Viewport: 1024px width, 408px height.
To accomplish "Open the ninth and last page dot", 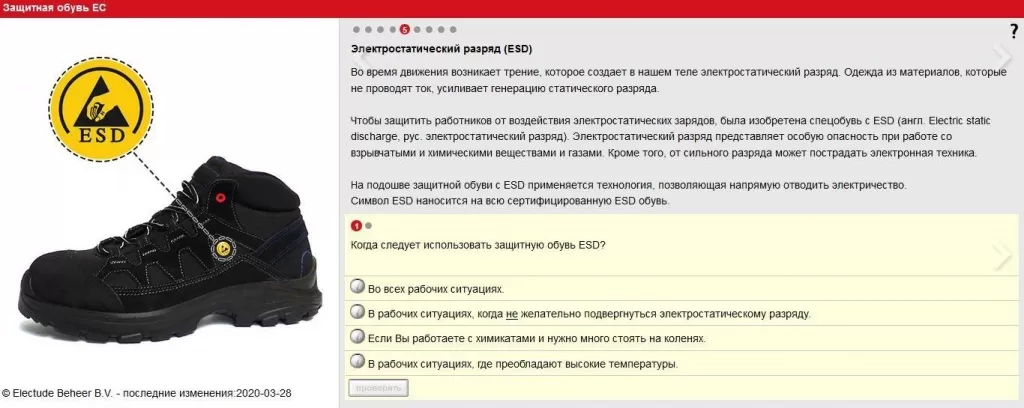I will coord(453,29).
